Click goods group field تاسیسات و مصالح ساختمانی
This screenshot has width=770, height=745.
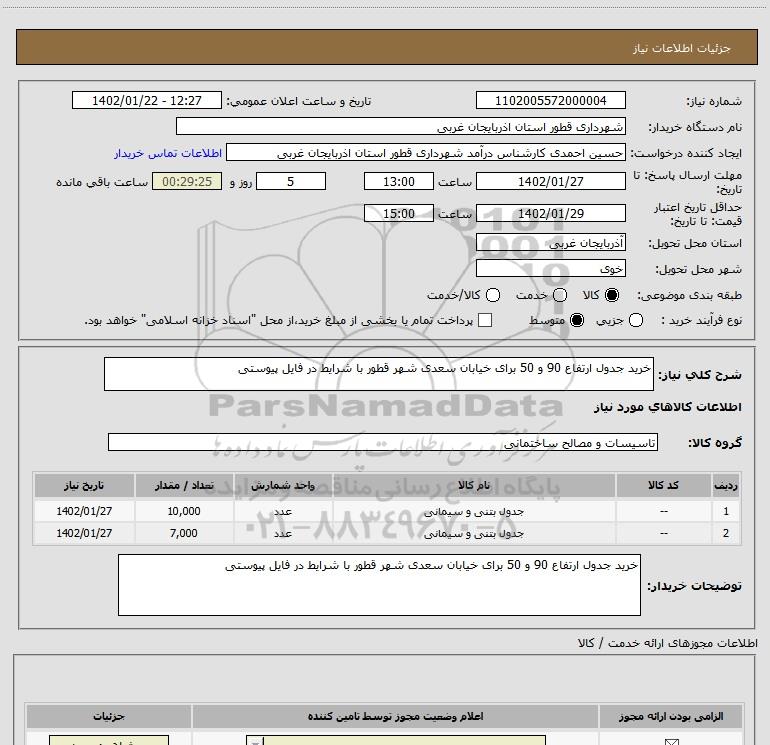pos(383,442)
